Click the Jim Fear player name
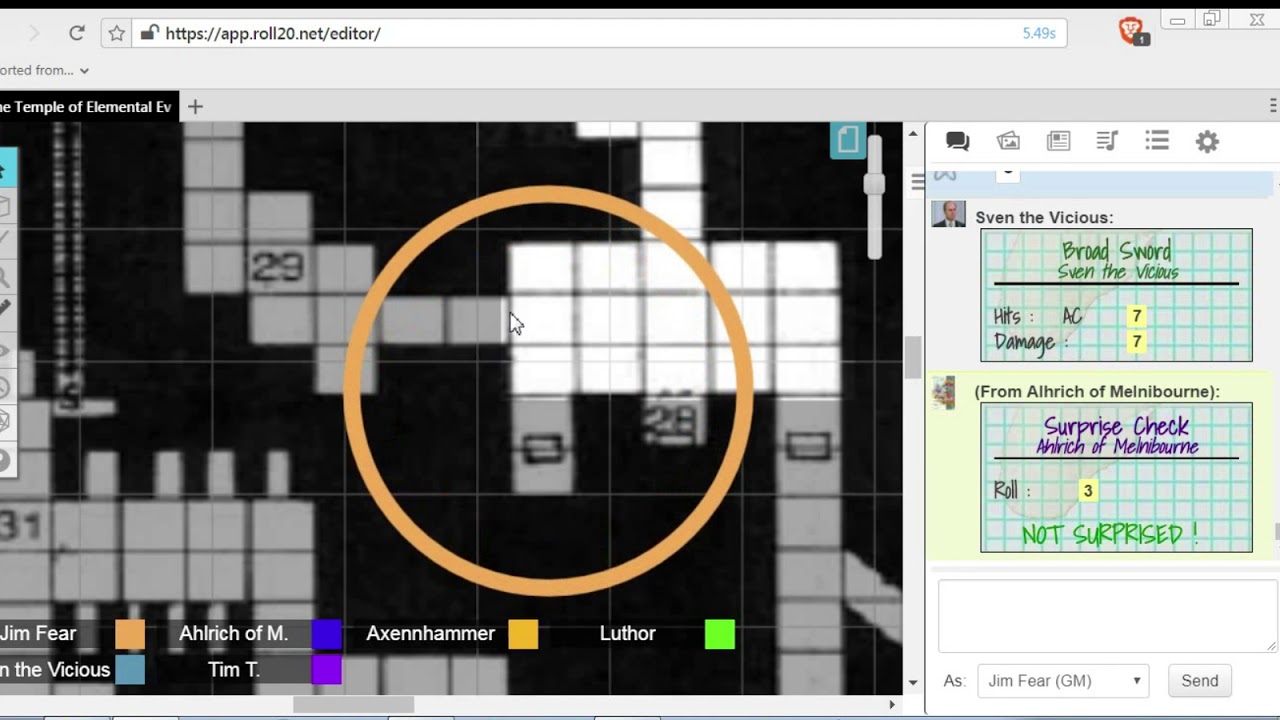Screen dimensions: 1280x720 point(38,634)
